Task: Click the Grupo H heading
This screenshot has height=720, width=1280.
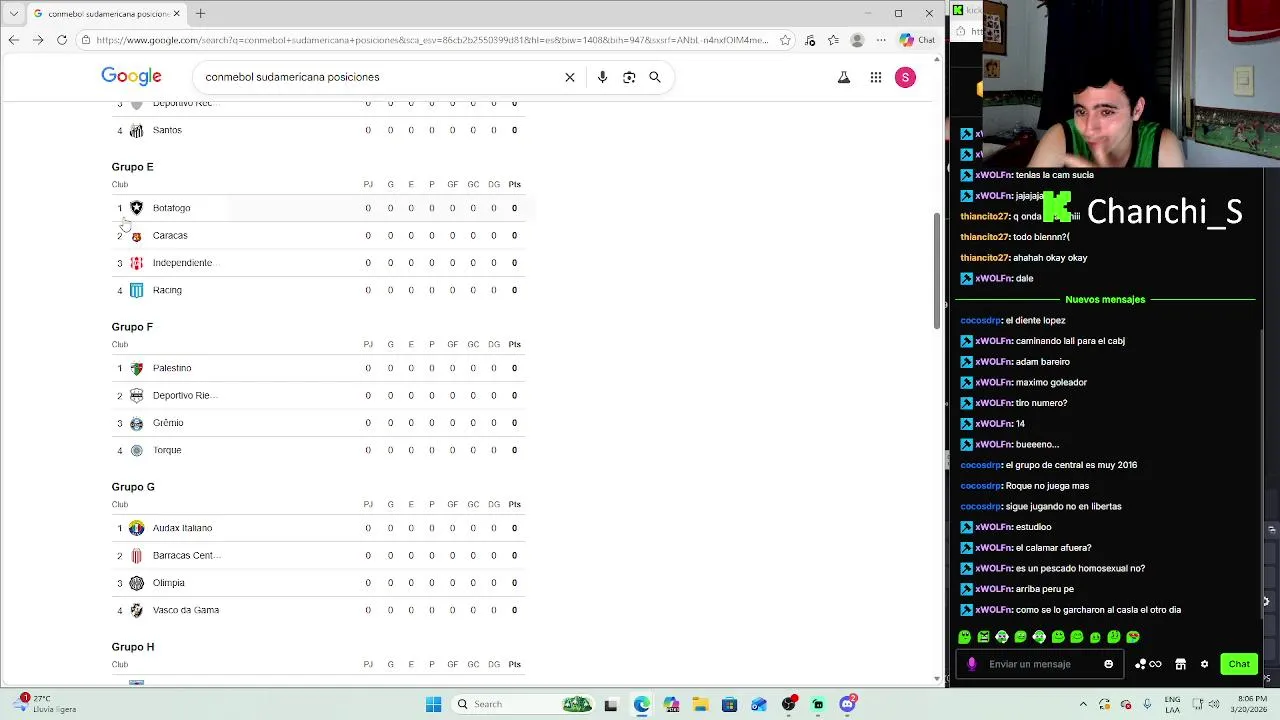Action: coord(133,647)
